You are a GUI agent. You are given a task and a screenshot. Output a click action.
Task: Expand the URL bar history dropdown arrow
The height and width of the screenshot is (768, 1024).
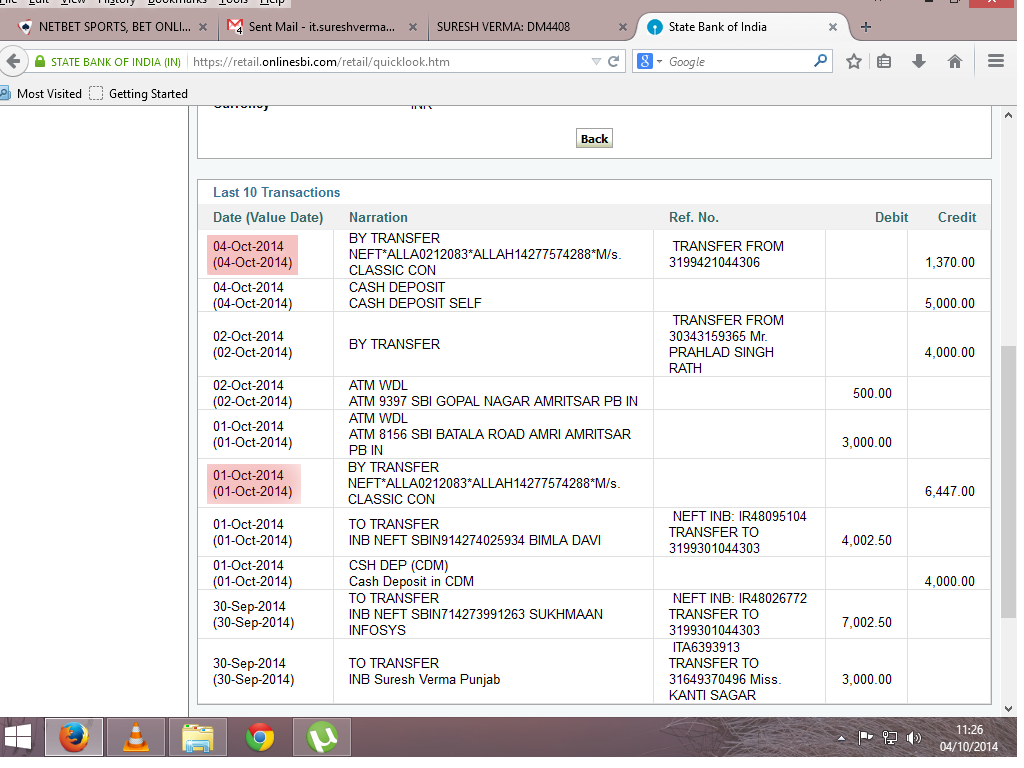pos(596,61)
